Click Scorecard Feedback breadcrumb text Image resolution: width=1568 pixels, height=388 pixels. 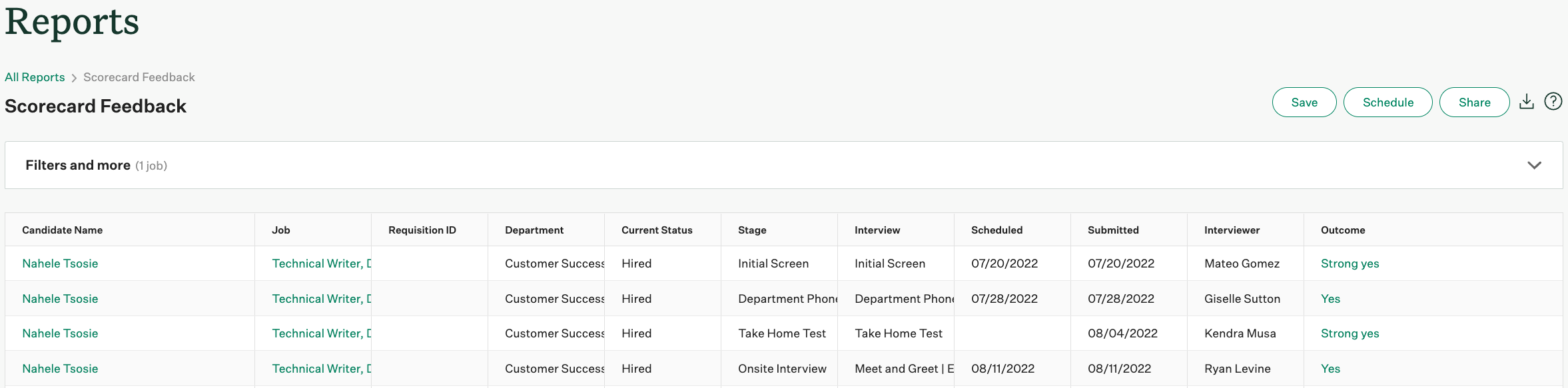[x=139, y=77]
